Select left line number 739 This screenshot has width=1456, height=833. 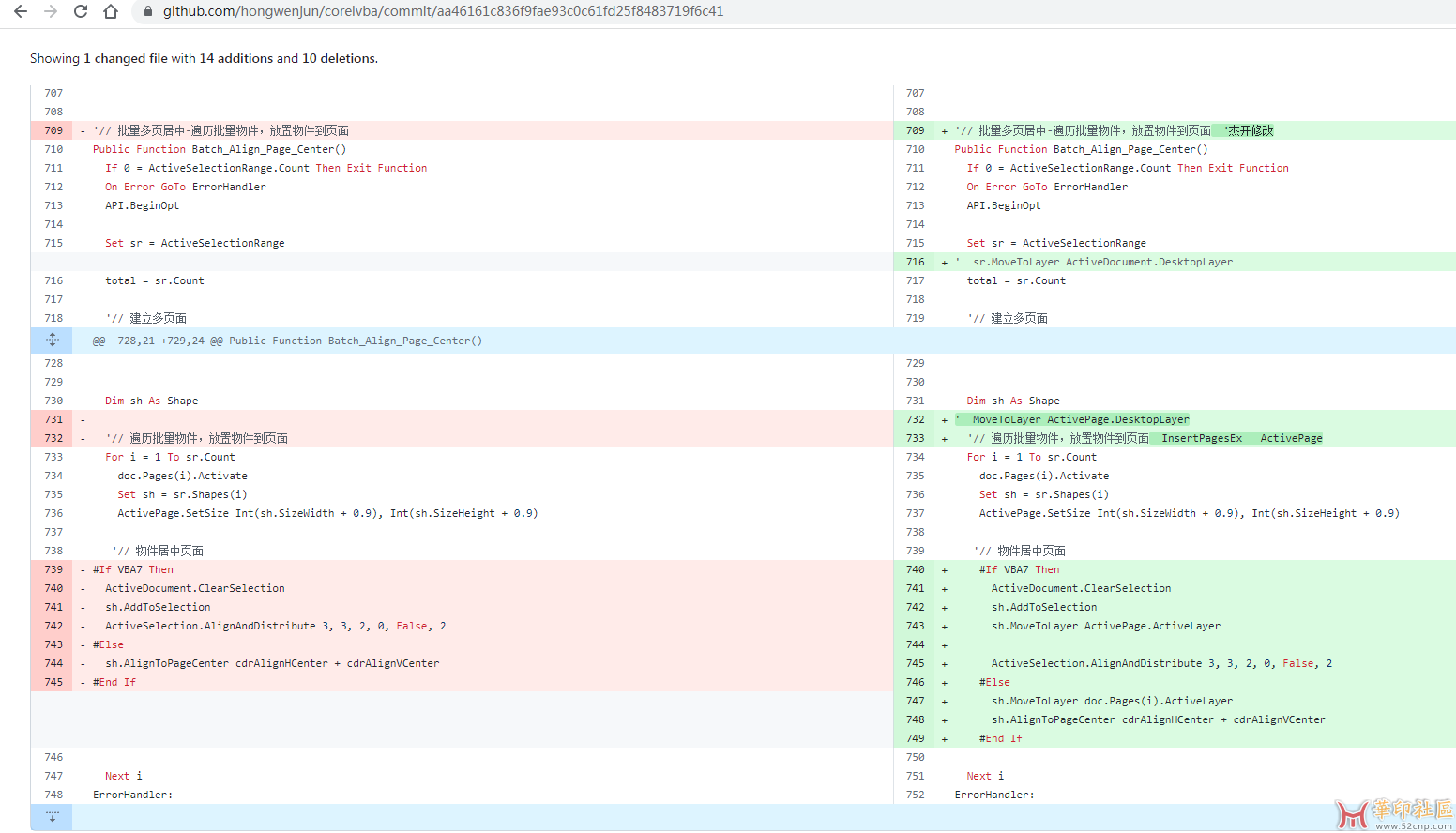53,569
